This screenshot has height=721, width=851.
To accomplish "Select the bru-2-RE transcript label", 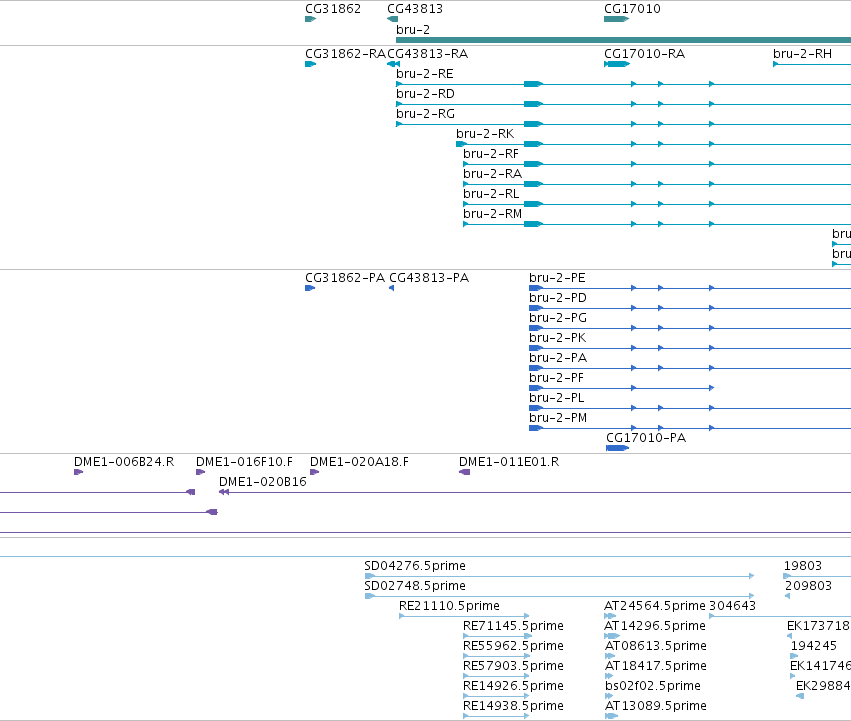I will [424, 74].
